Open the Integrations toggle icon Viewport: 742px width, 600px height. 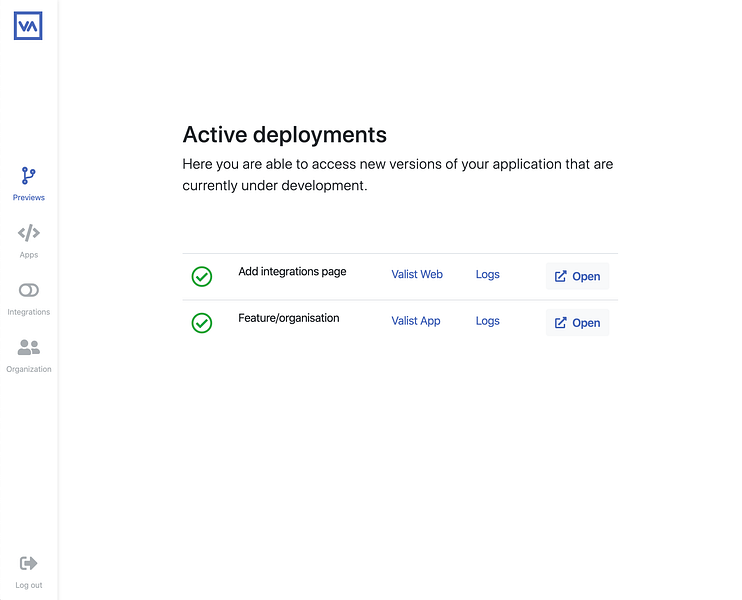click(x=28, y=290)
